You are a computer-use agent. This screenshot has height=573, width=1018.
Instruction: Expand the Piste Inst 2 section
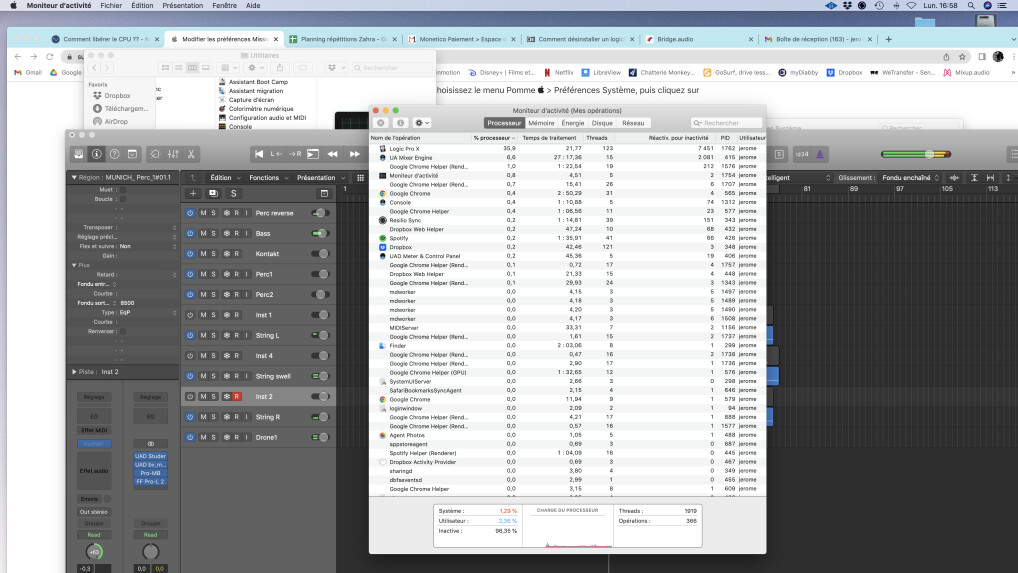(x=74, y=372)
